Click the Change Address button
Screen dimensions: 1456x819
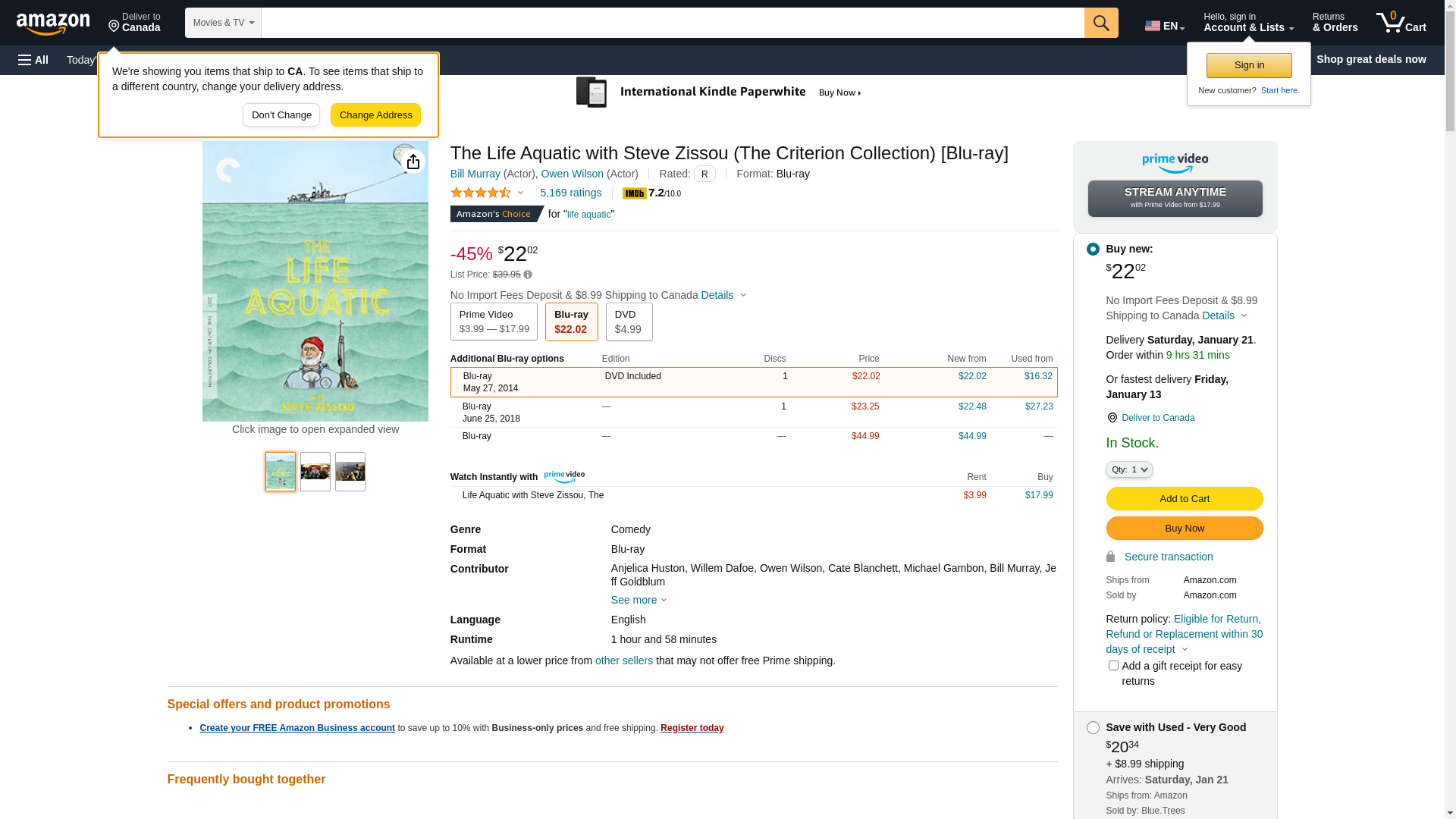[x=375, y=115]
